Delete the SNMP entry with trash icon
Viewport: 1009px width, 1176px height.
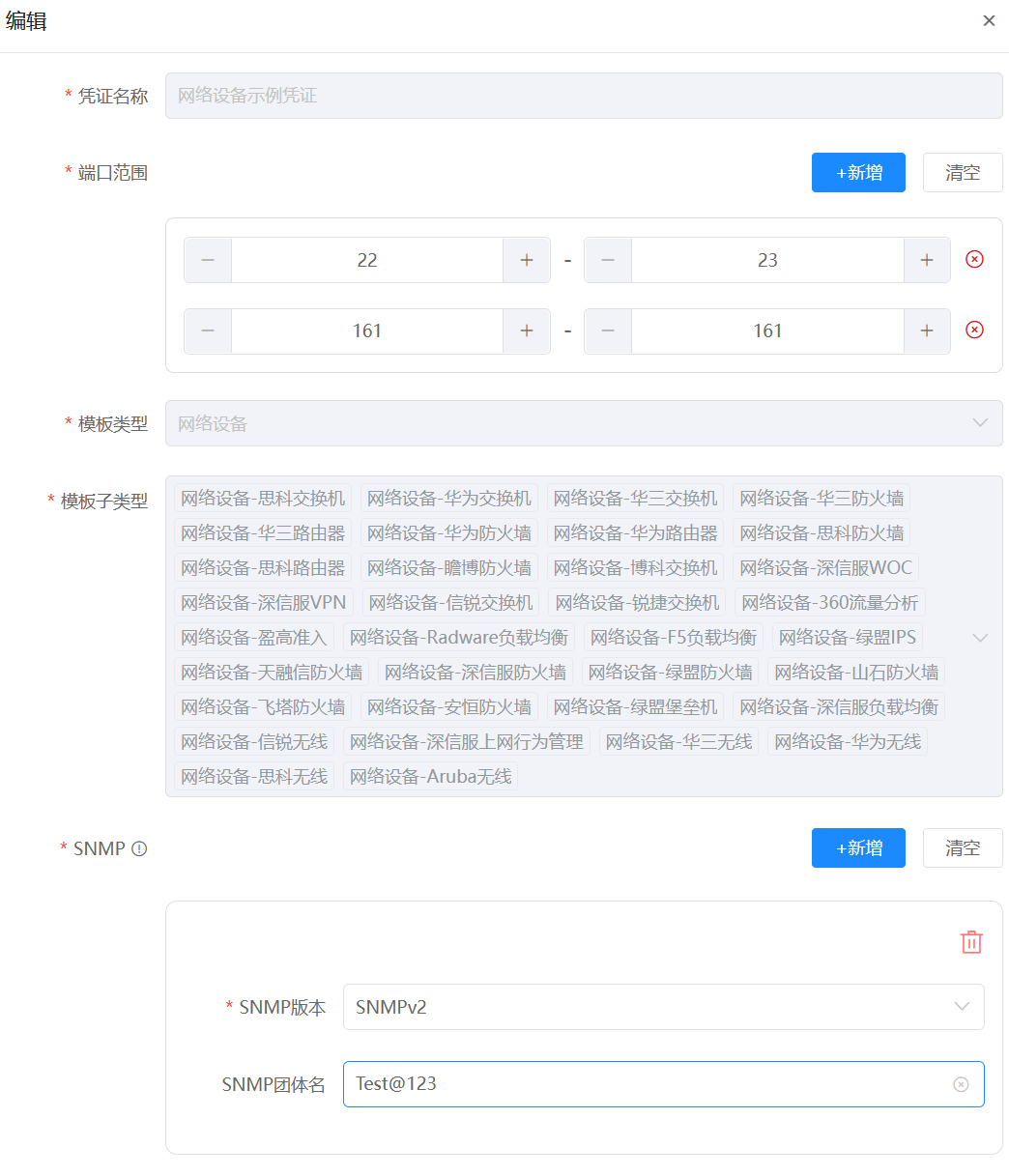(971, 942)
